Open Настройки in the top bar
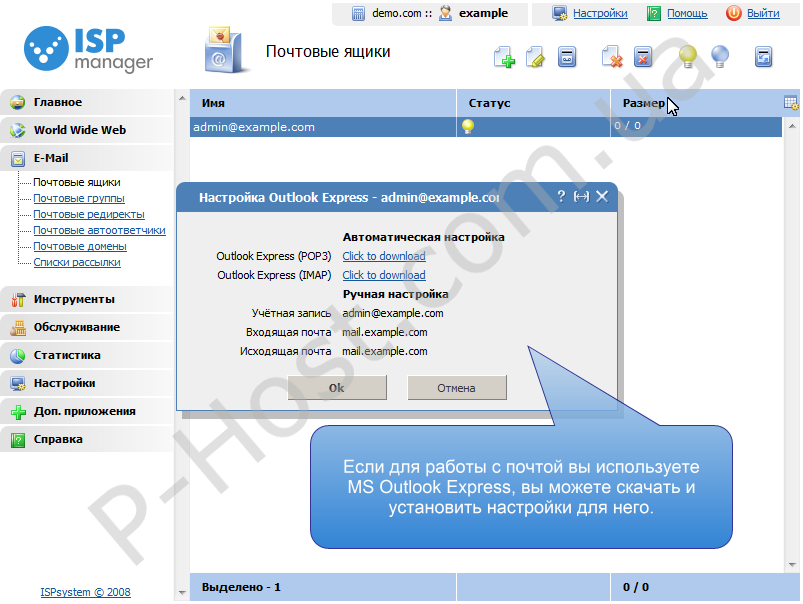This screenshot has width=803, height=604. pos(600,14)
